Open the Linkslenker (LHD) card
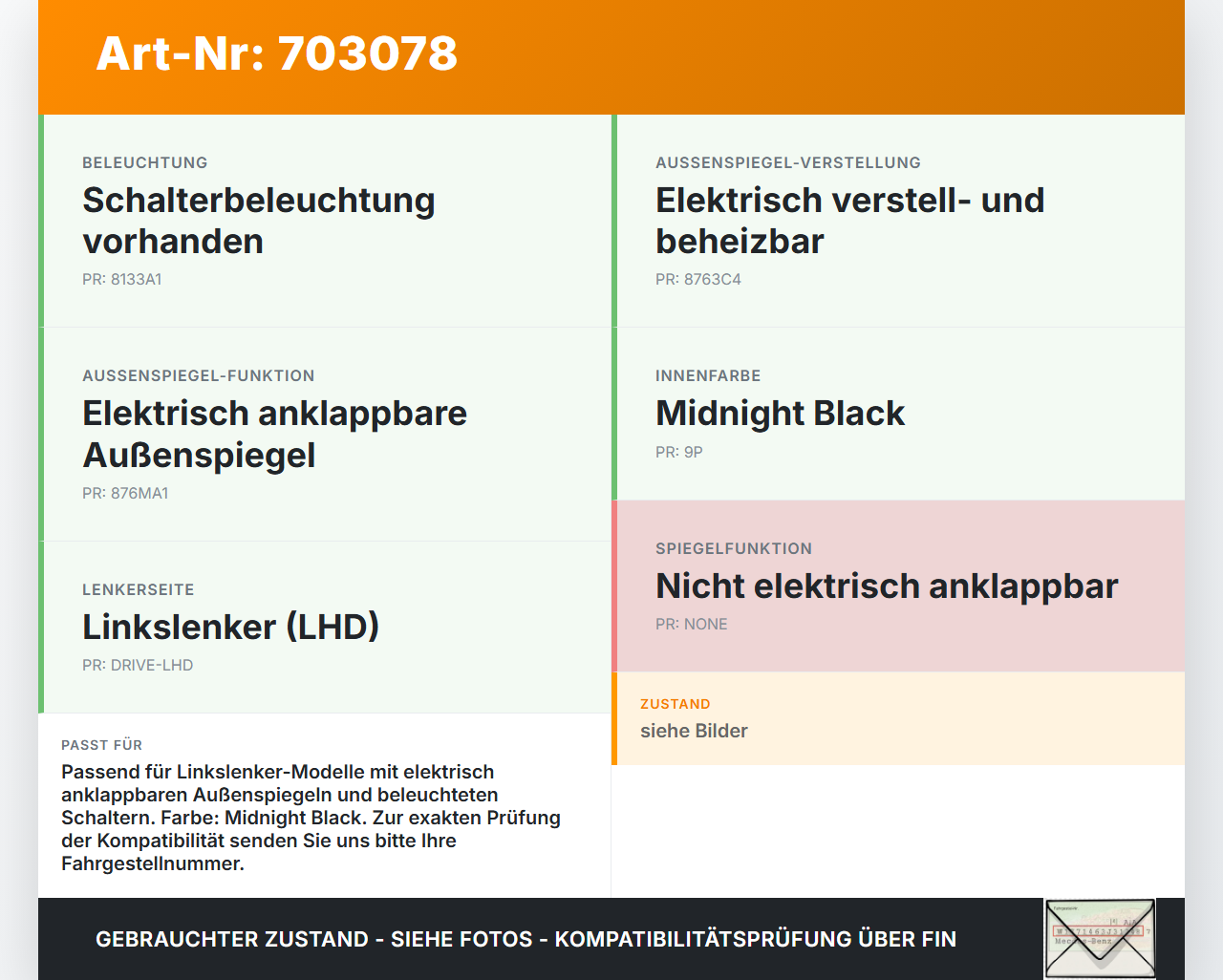The image size is (1223, 980). tap(325, 628)
